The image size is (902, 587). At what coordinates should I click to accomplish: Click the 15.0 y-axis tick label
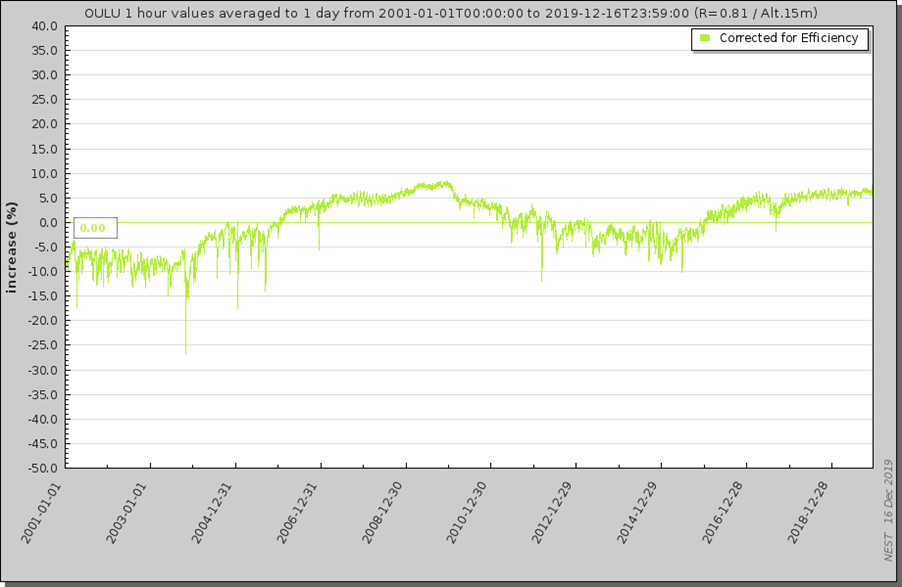44,149
